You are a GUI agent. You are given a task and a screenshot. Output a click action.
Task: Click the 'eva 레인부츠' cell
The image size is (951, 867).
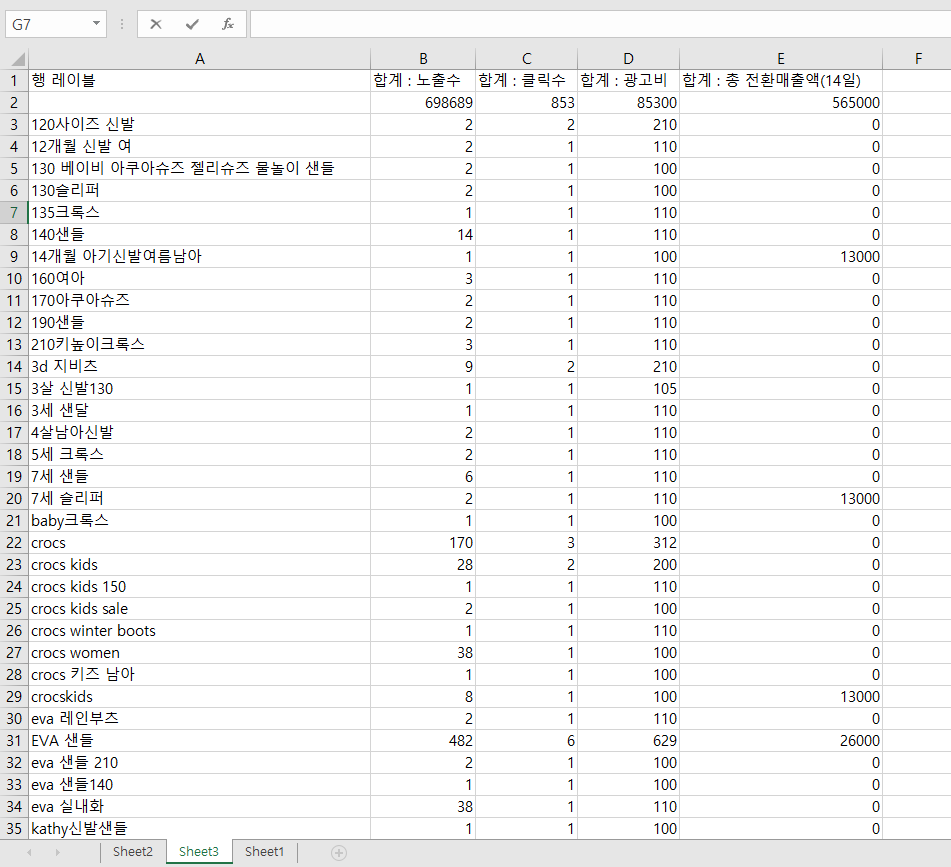(200, 718)
